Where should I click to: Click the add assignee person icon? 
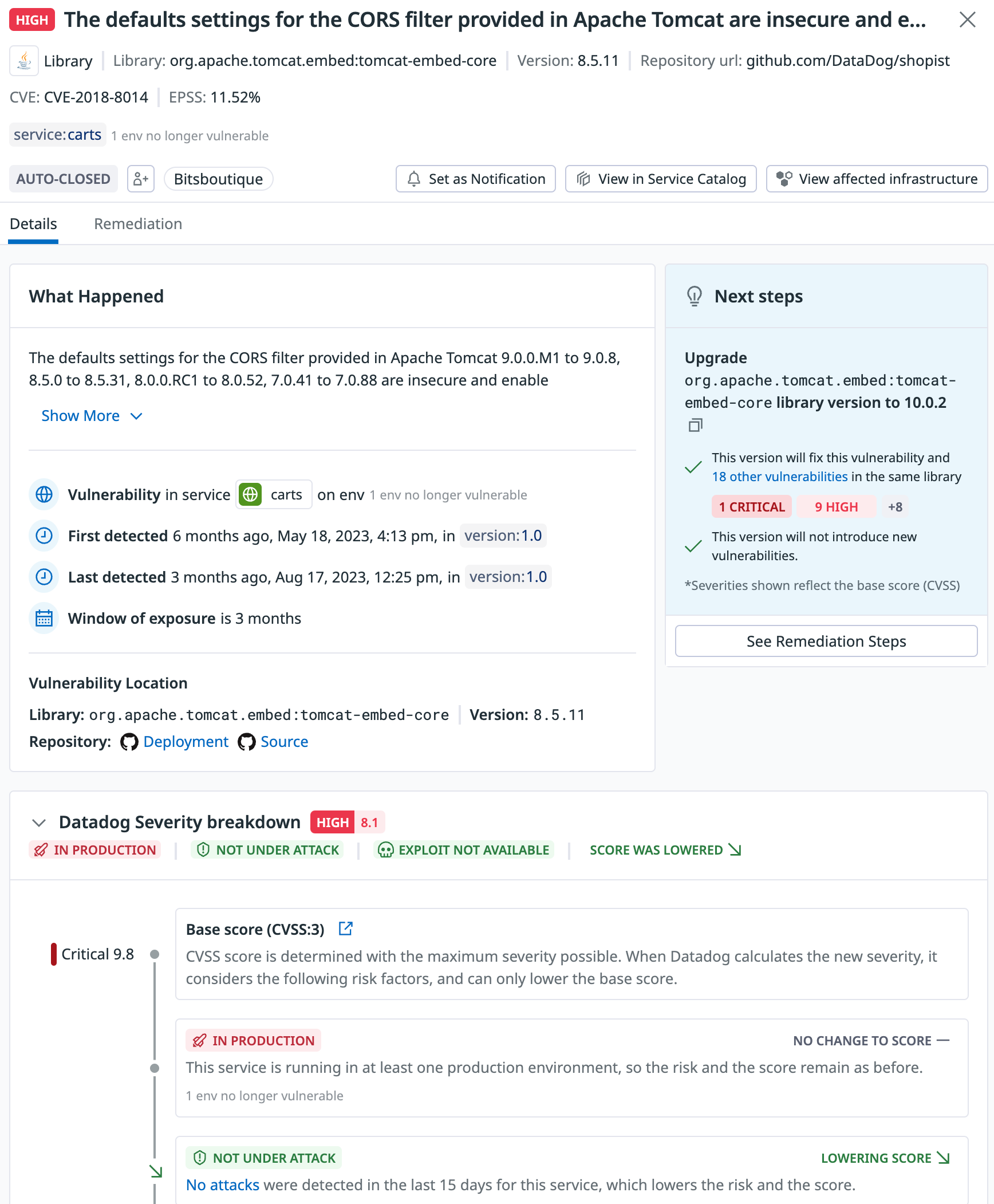coord(141,179)
